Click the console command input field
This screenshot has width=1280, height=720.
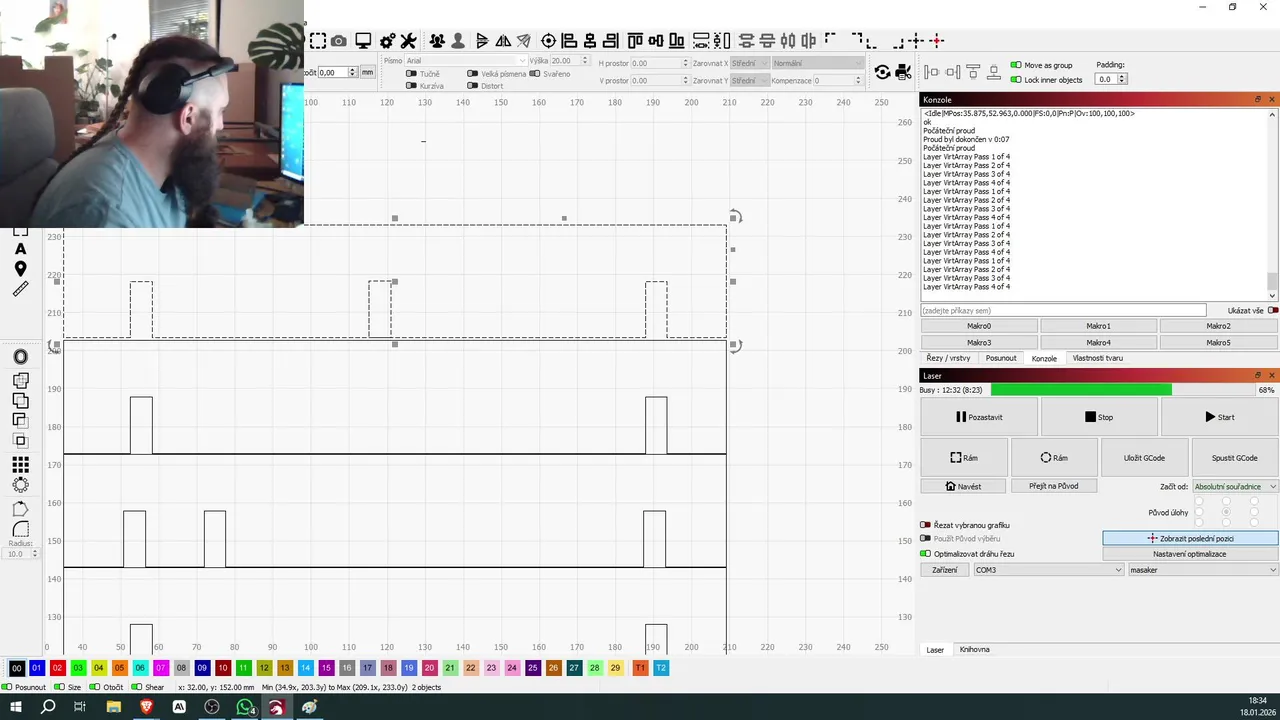coord(1063,311)
